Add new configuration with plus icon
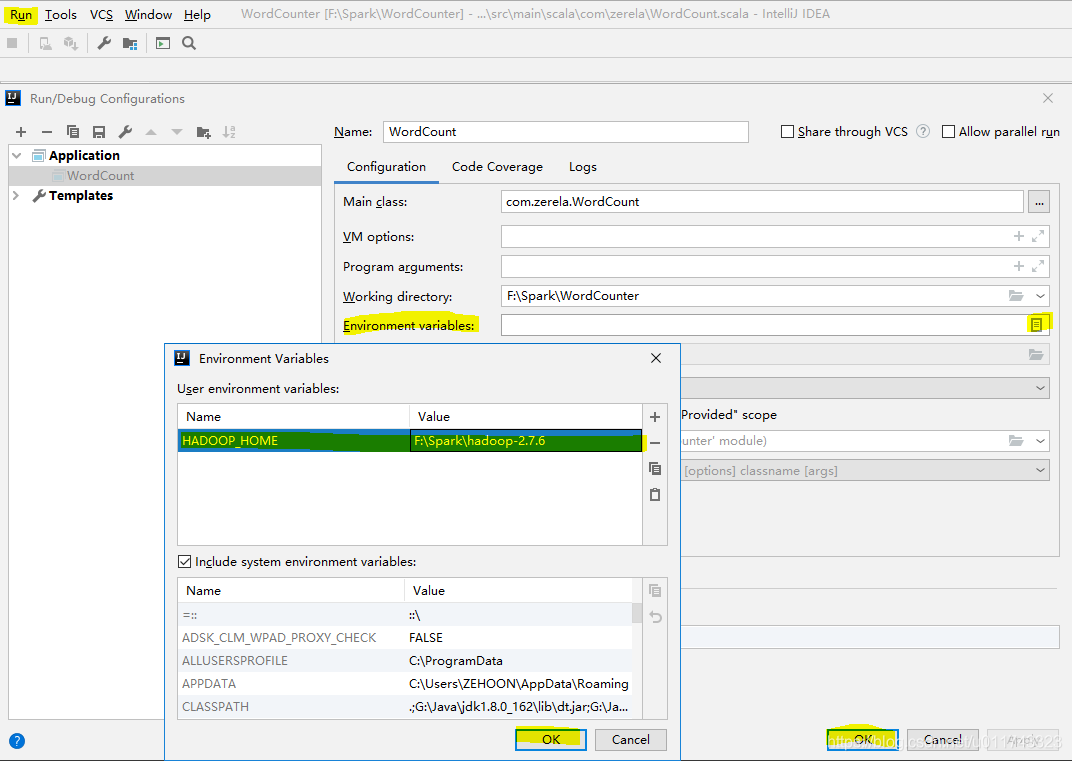 point(21,132)
